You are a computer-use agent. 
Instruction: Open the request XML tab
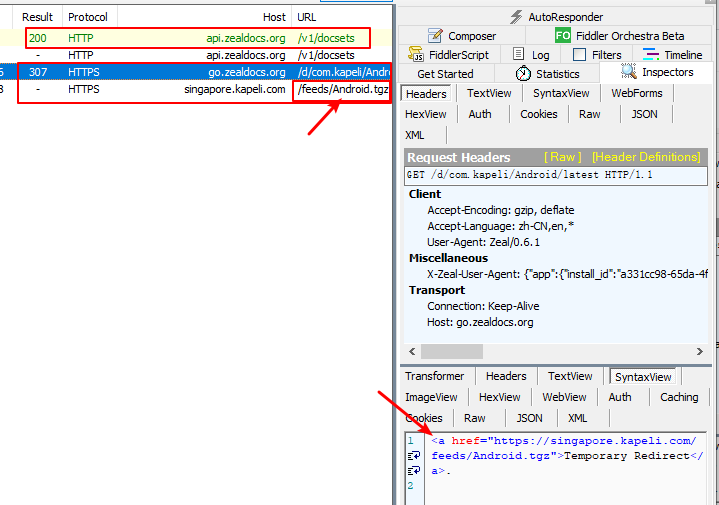coord(415,135)
